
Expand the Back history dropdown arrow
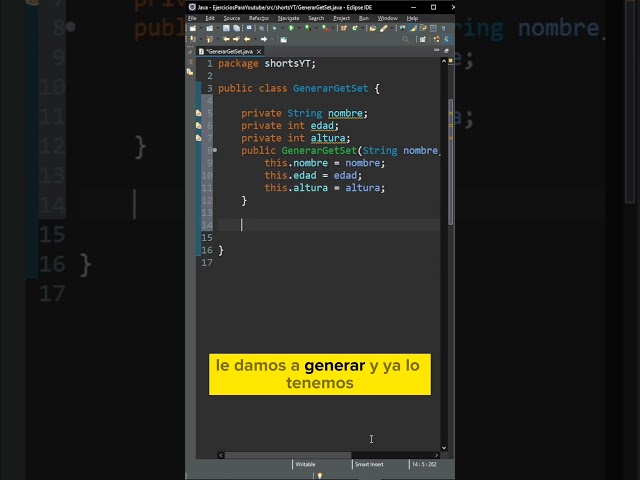coord(256,39)
